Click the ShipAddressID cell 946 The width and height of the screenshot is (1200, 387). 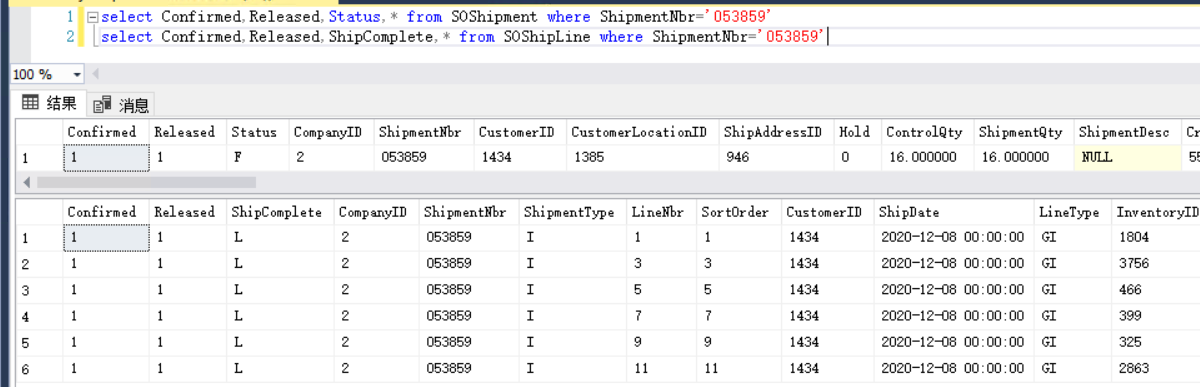point(775,158)
